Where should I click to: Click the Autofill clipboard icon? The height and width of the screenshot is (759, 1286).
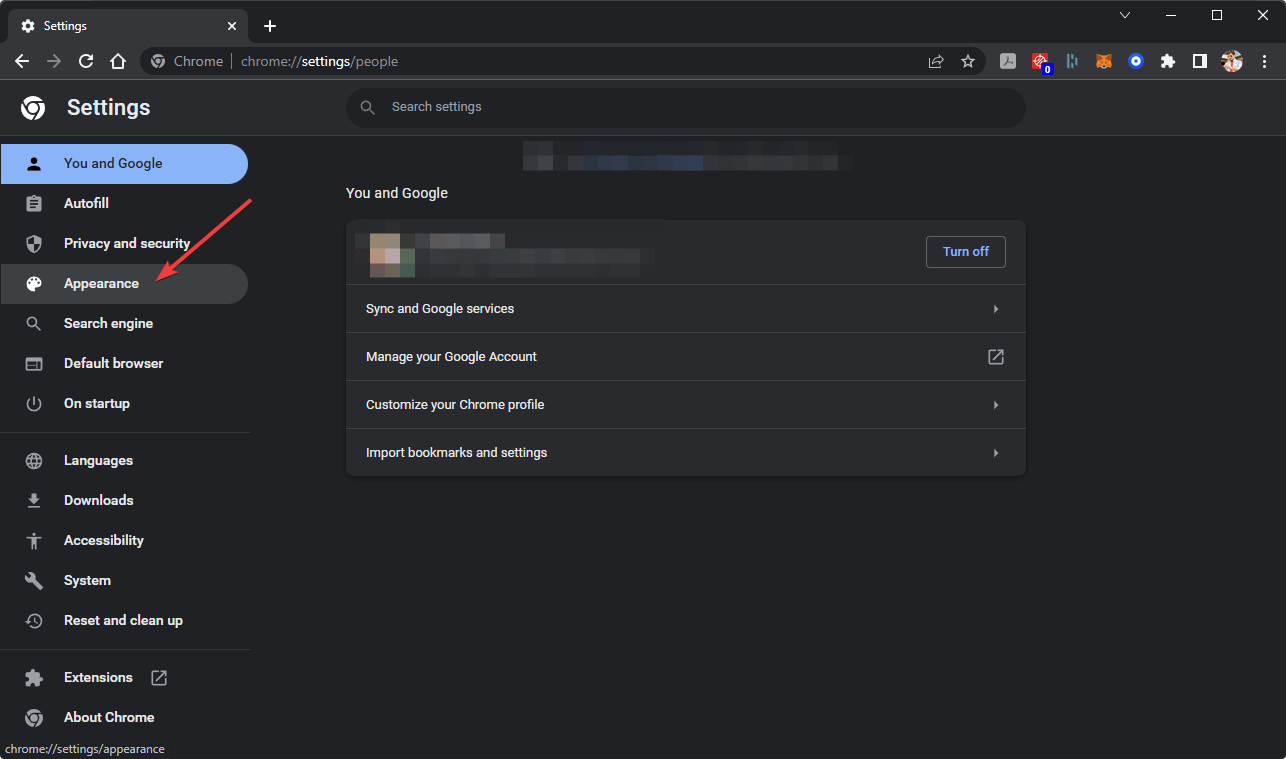(34, 204)
